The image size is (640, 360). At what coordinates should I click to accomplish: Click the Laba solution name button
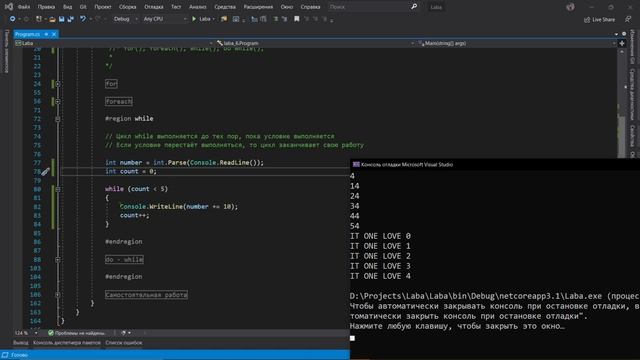[436, 7]
